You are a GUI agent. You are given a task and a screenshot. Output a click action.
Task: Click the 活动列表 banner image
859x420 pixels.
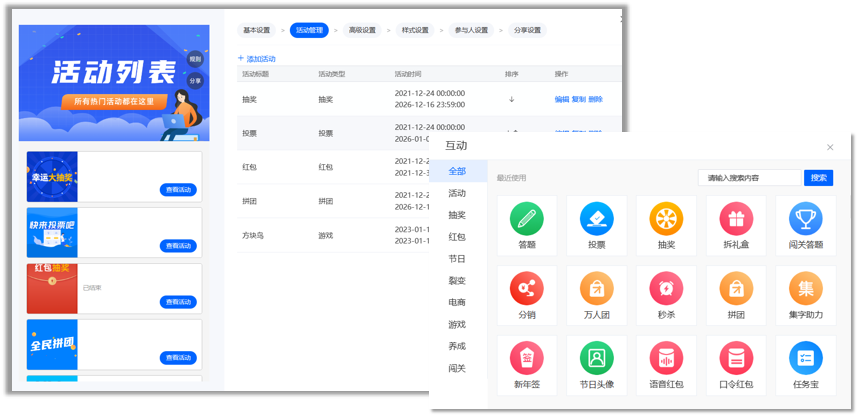click(114, 83)
